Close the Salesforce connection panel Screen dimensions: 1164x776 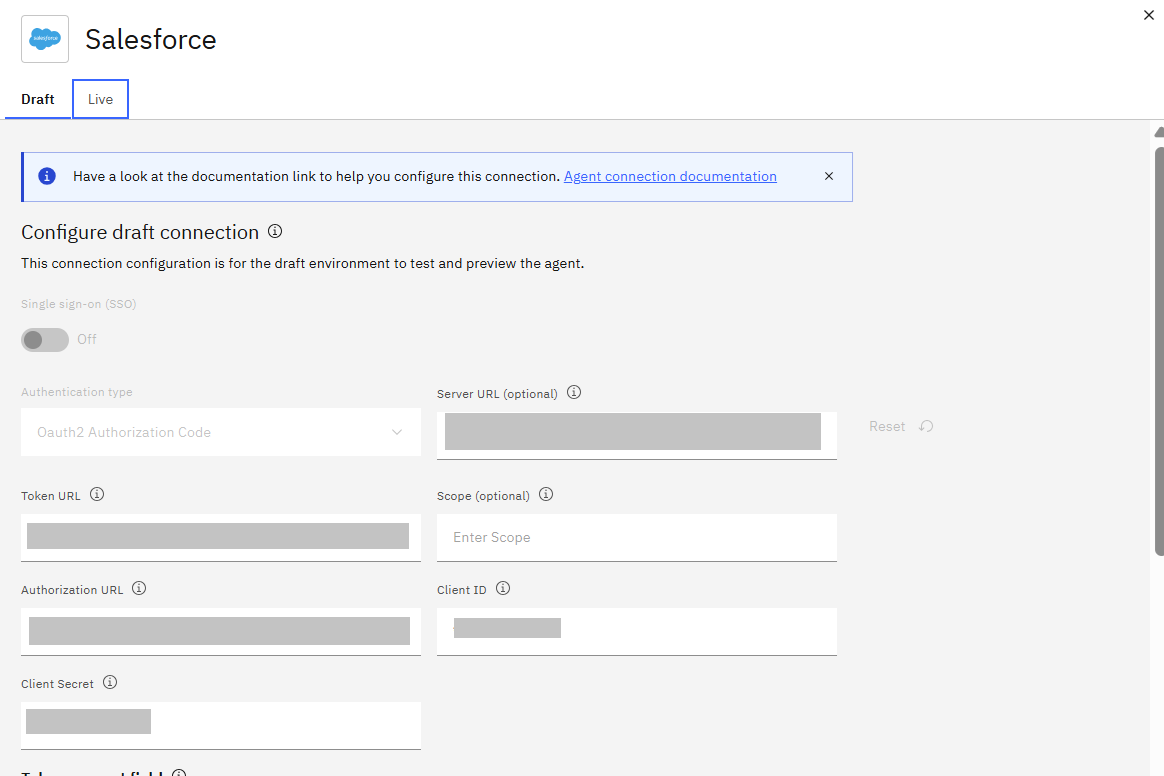click(1148, 15)
